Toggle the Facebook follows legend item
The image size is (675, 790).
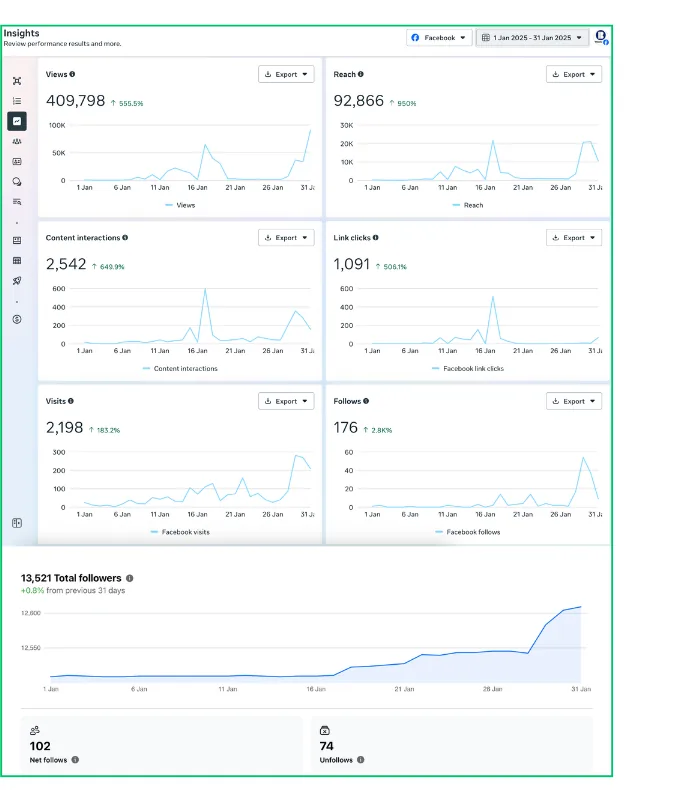[468, 532]
